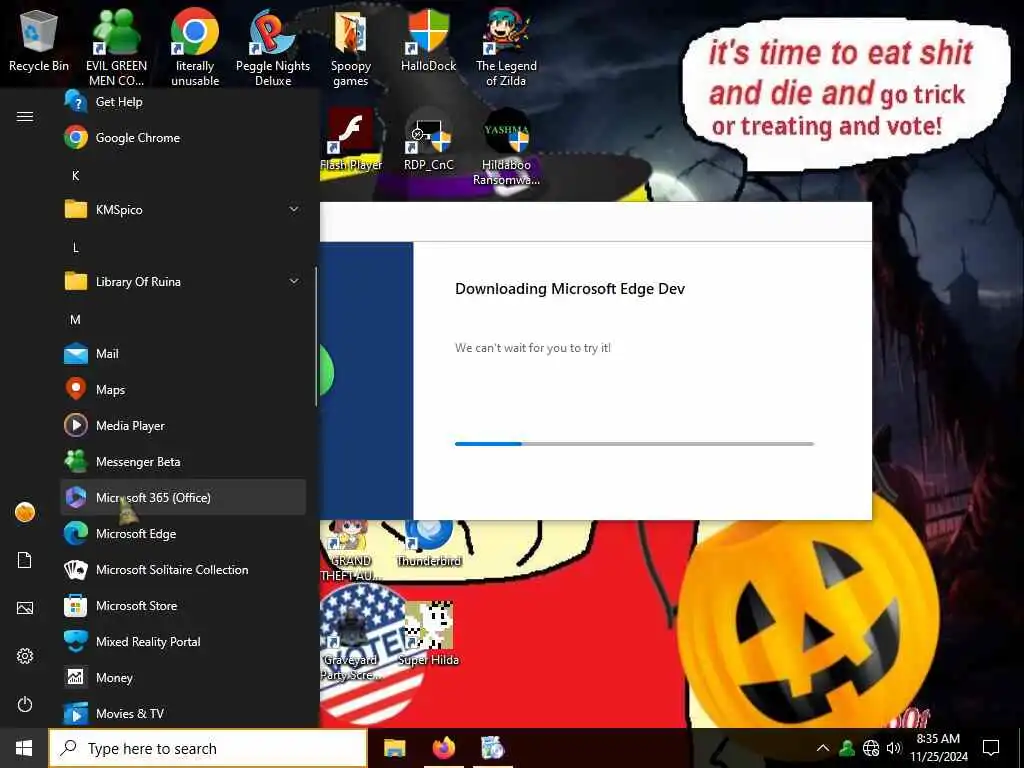1024x768 pixels.
Task: Open Mail app in Start menu
Action: click(x=183, y=354)
